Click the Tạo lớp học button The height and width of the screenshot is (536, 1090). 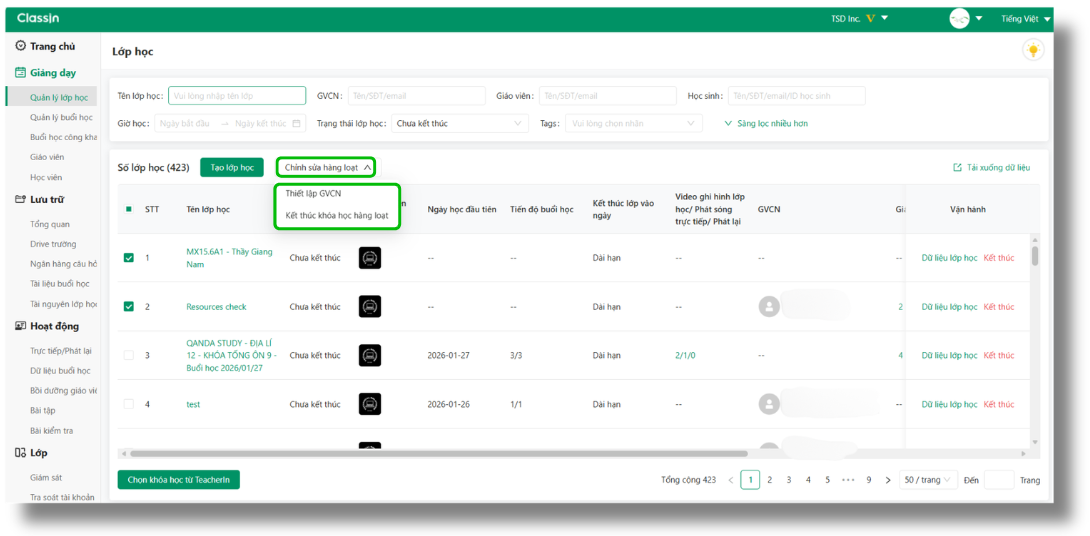click(x=231, y=168)
